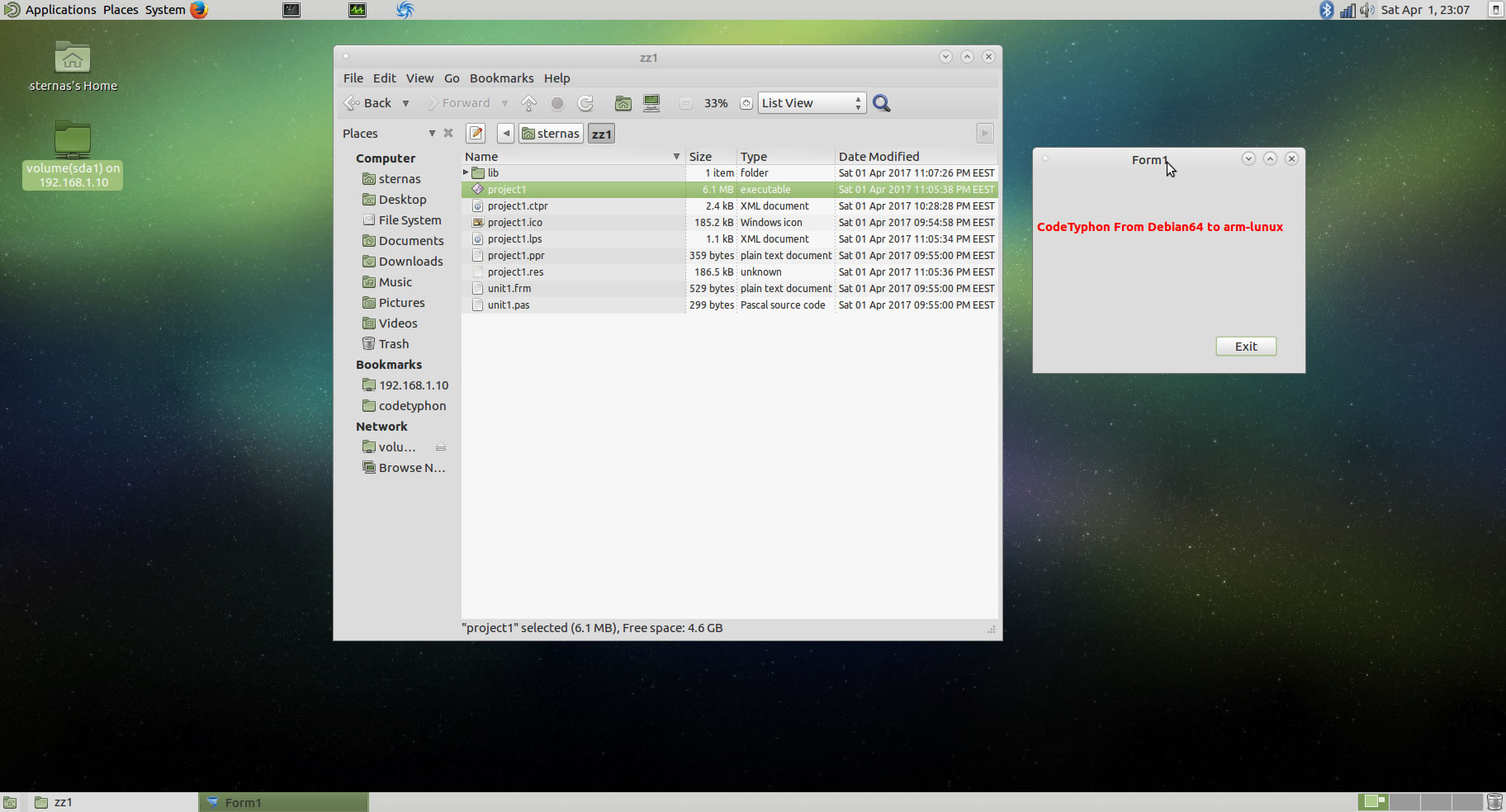
Task: Eject the volu... network volume
Action: [441, 447]
